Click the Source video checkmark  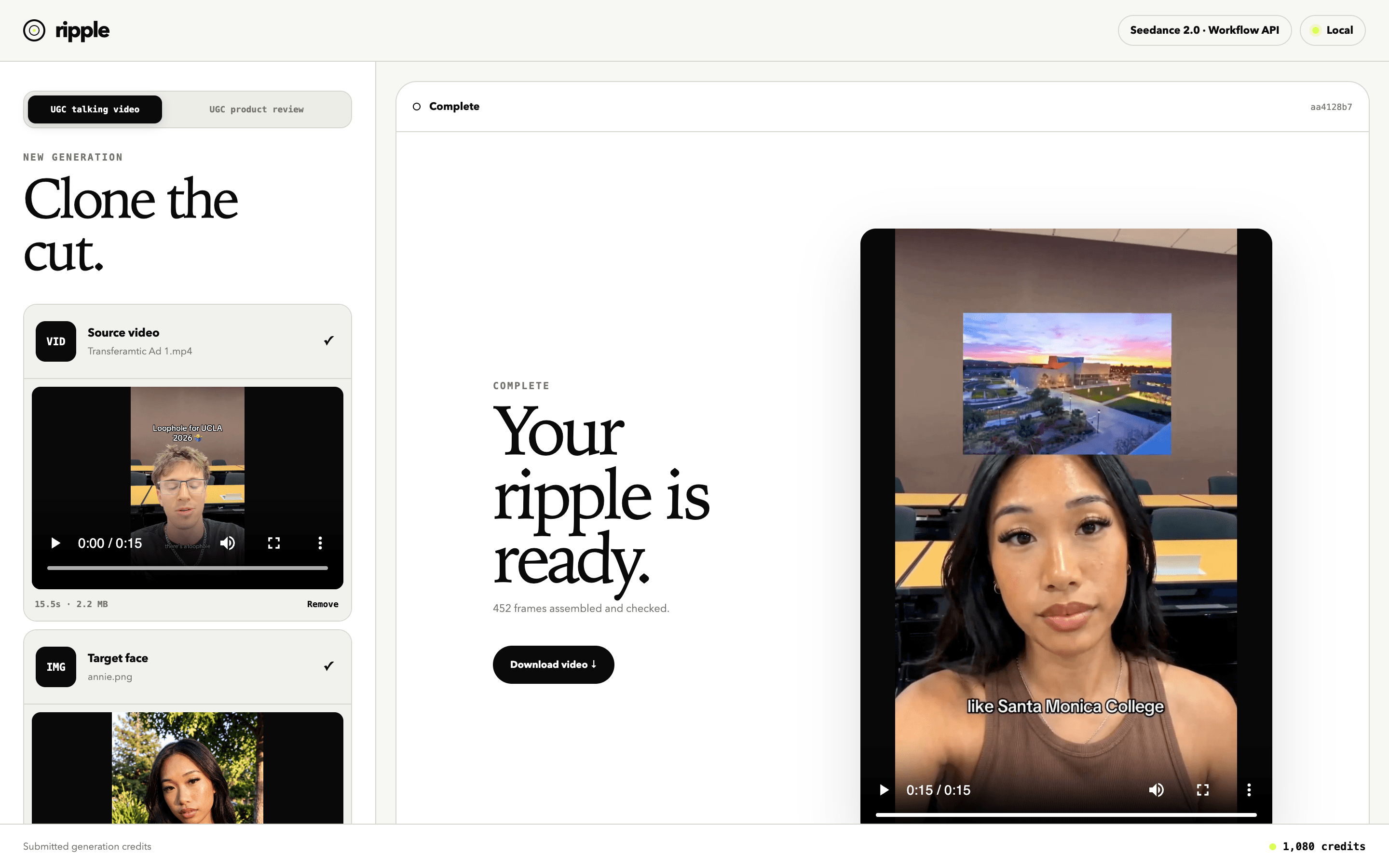click(328, 340)
